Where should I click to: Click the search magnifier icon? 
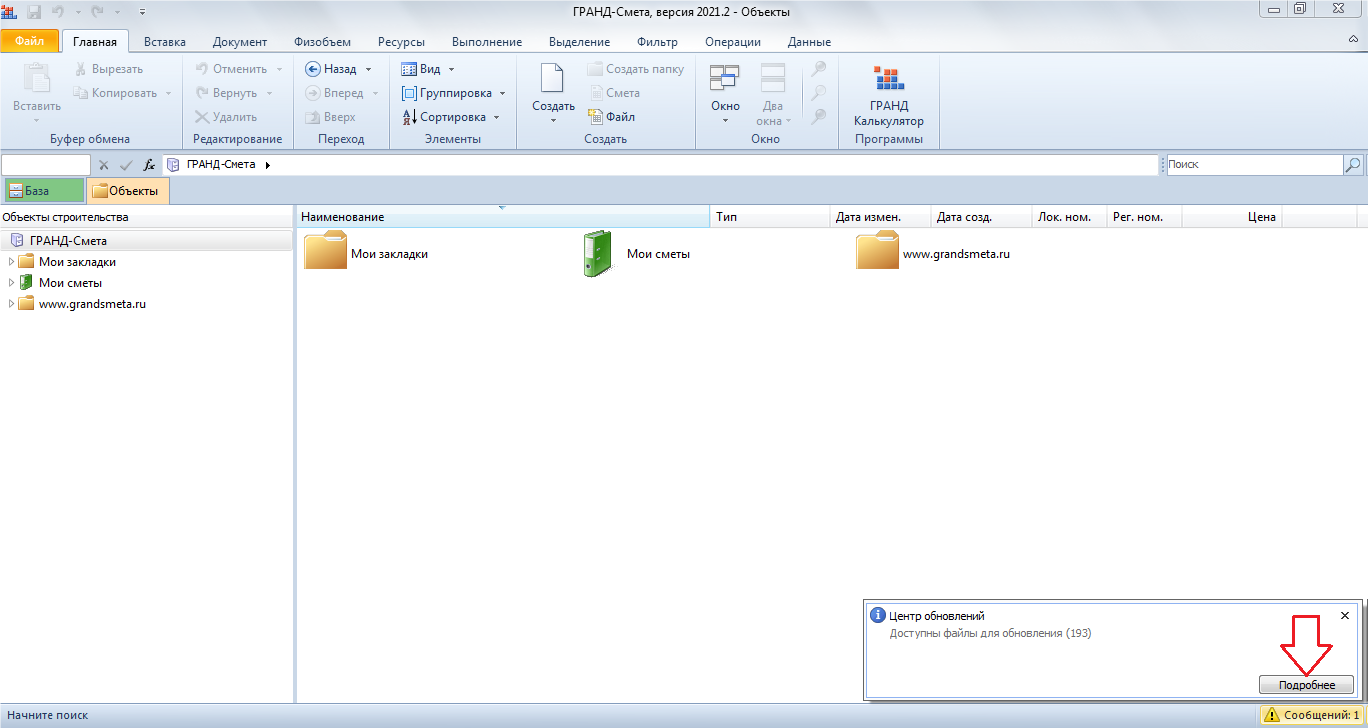click(1352, 165)
